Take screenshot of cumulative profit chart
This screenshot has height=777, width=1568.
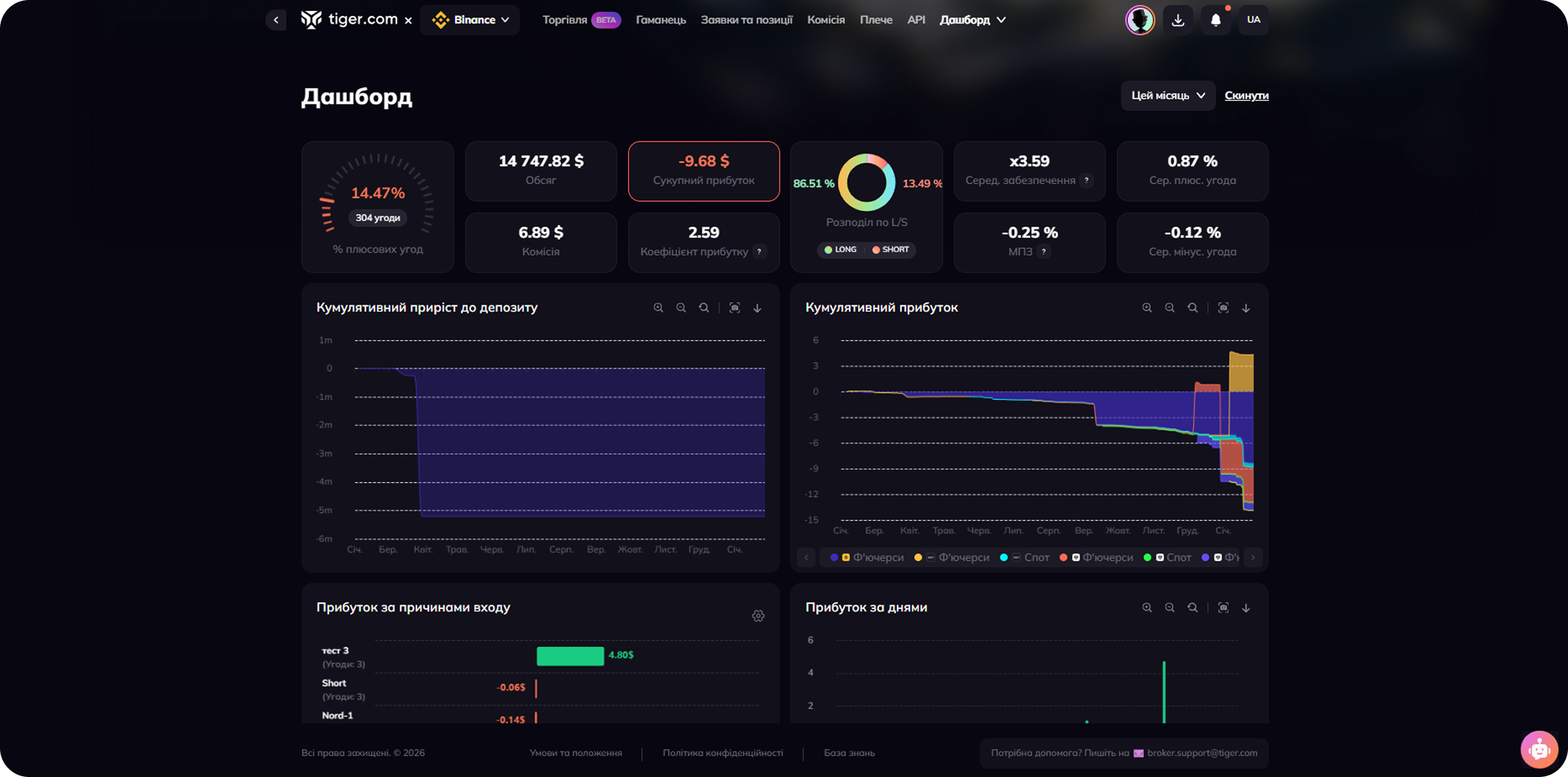click(1223, 308)
